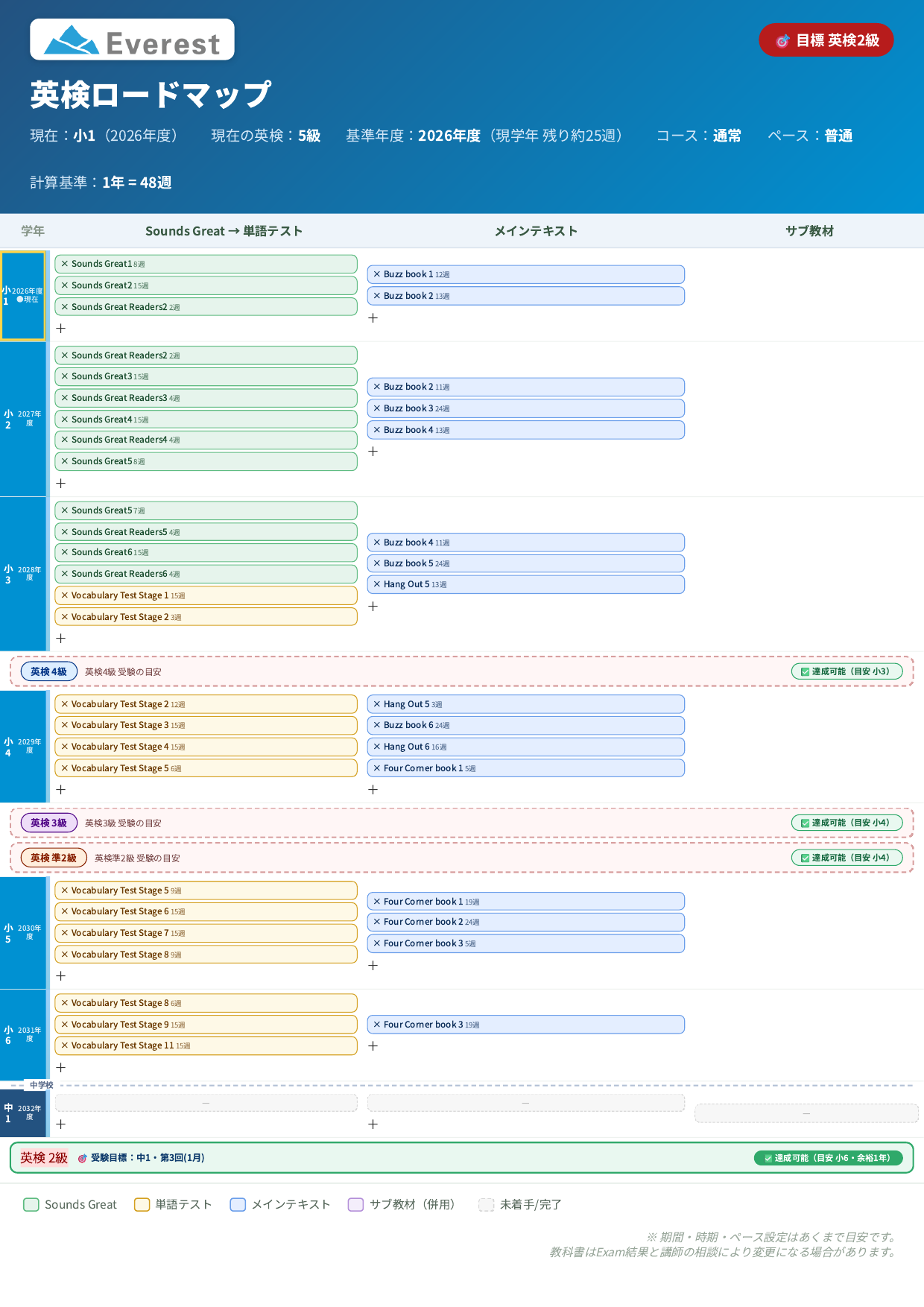Remove Buzz book 6 24週 entry
This screenshot has width=924, height=1307.
377,725
